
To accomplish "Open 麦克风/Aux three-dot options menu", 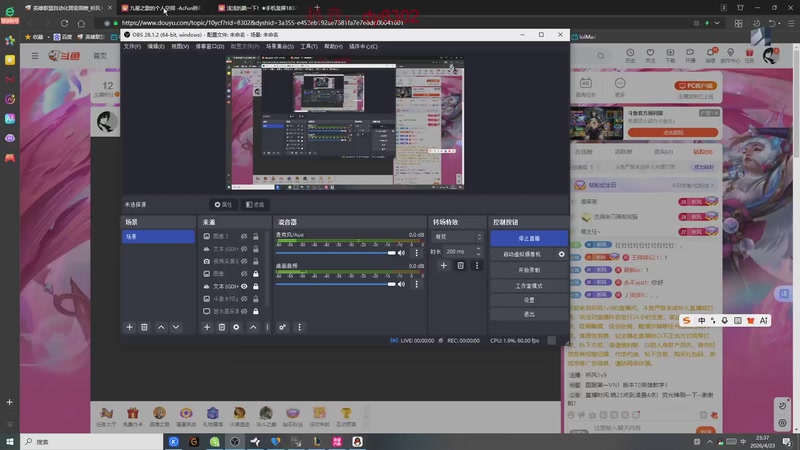I will [x=416, y=253].
